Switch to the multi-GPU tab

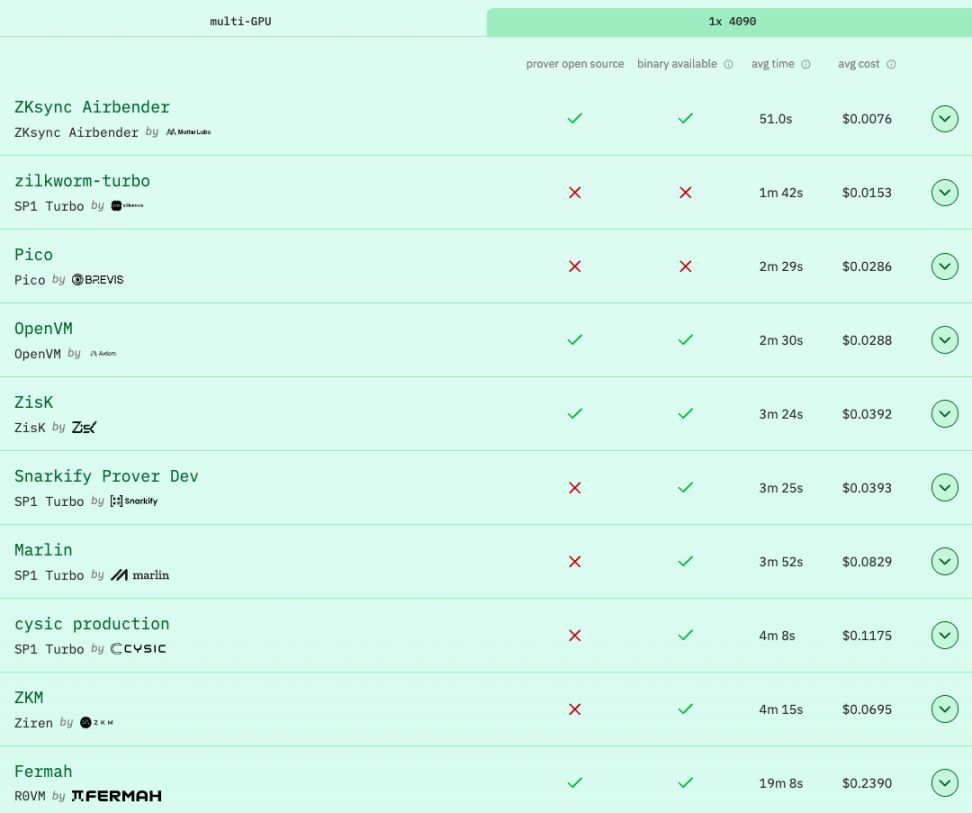[x=242, y=18]
